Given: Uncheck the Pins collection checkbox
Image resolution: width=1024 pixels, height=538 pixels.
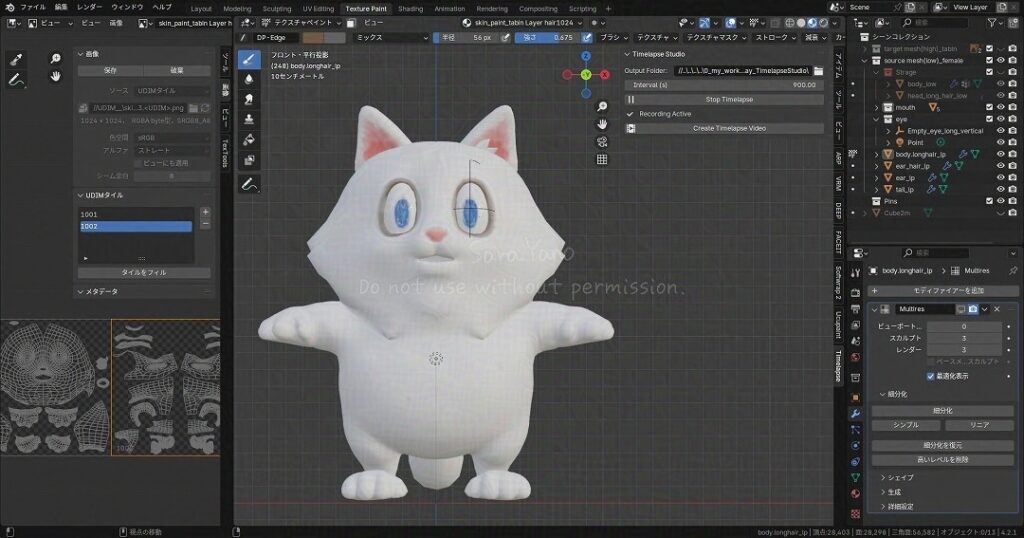Looking at the screenshot, I should pyautogui.click(x=989, y=201).
